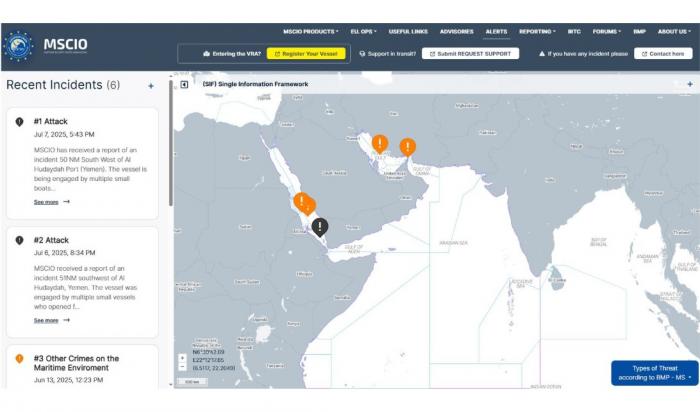This screenshot has width=700, height=412.
Task: Expand the FORUMS dropdown menu
Action: [607, 32]
